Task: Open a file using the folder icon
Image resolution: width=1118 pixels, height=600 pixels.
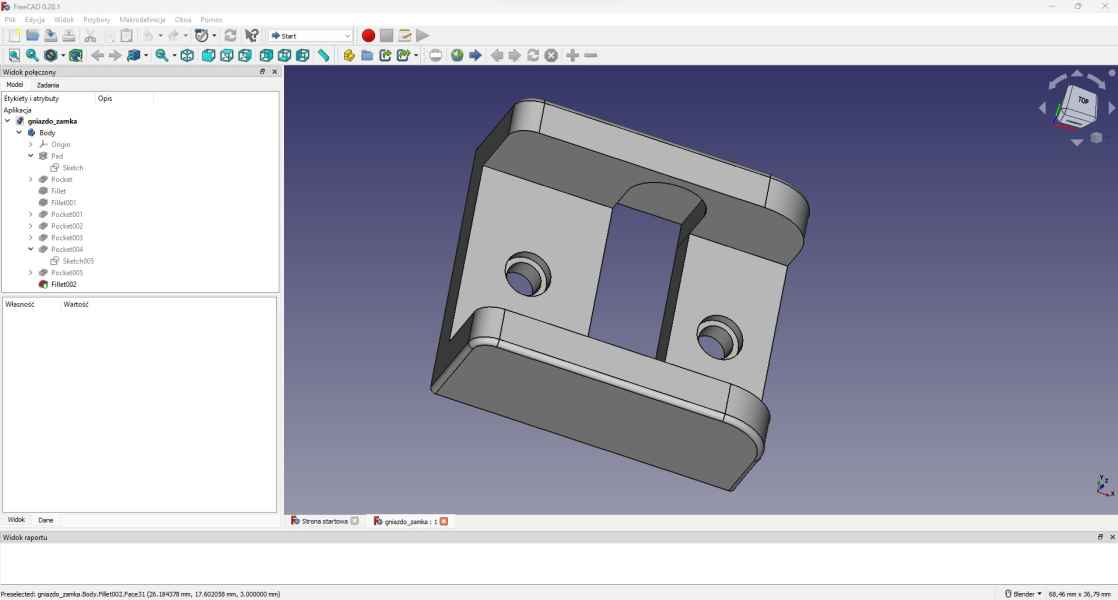Action: (x=32, y=36)
